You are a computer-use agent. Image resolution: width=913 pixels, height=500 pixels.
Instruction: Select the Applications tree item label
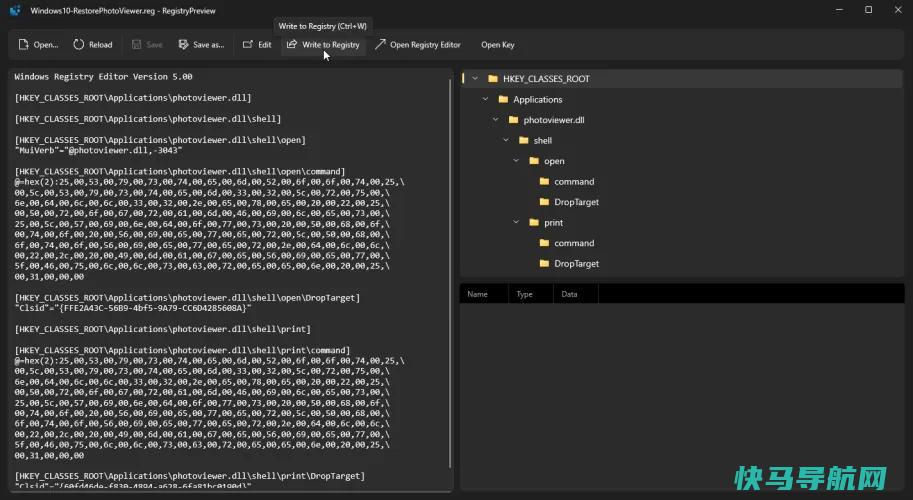537,100
